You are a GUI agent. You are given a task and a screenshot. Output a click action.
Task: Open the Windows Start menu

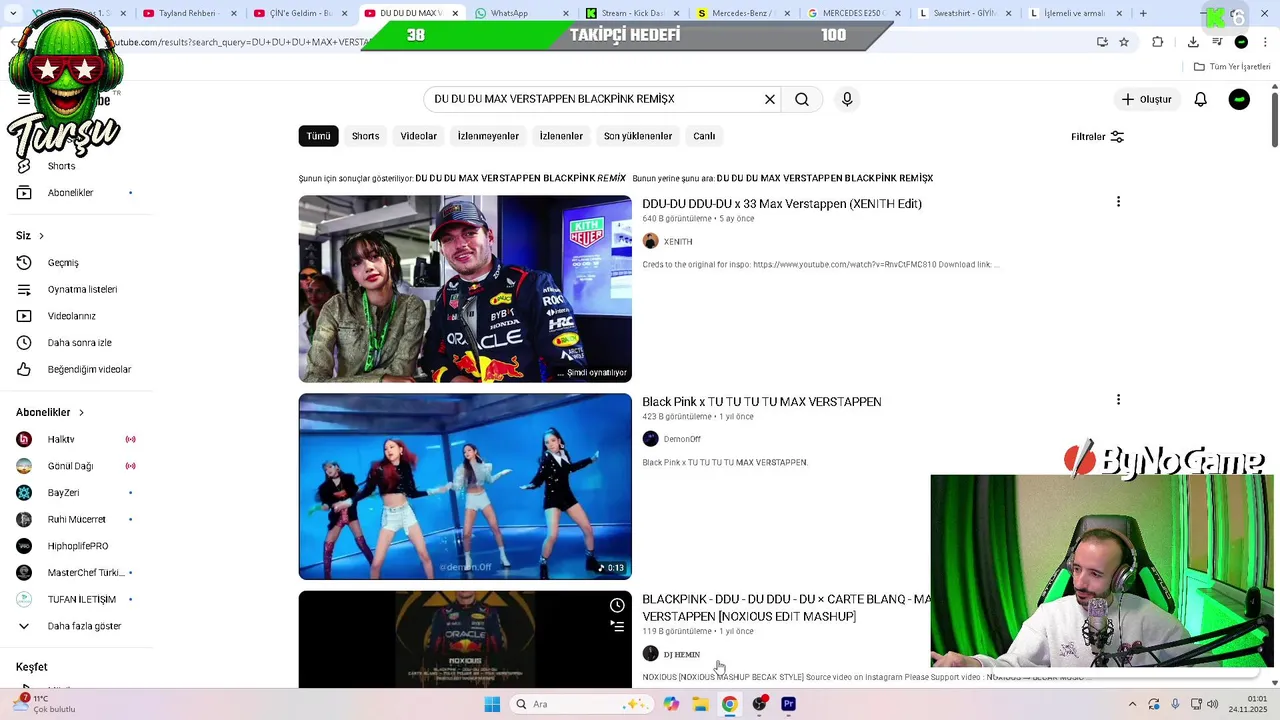point(492,704)
